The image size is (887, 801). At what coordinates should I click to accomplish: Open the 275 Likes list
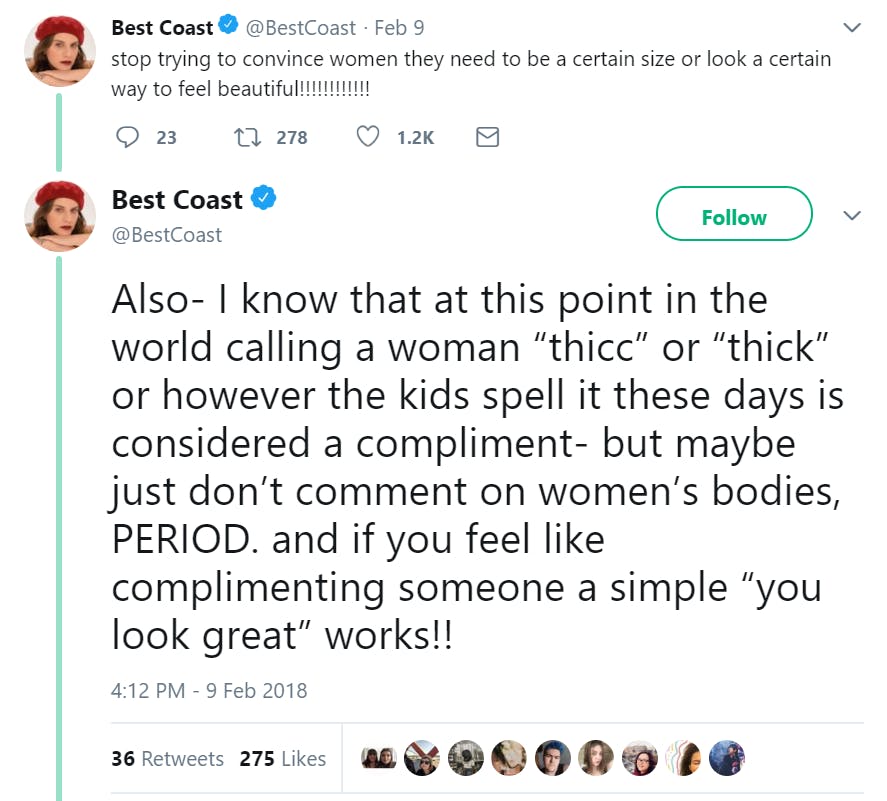(283, 759)
